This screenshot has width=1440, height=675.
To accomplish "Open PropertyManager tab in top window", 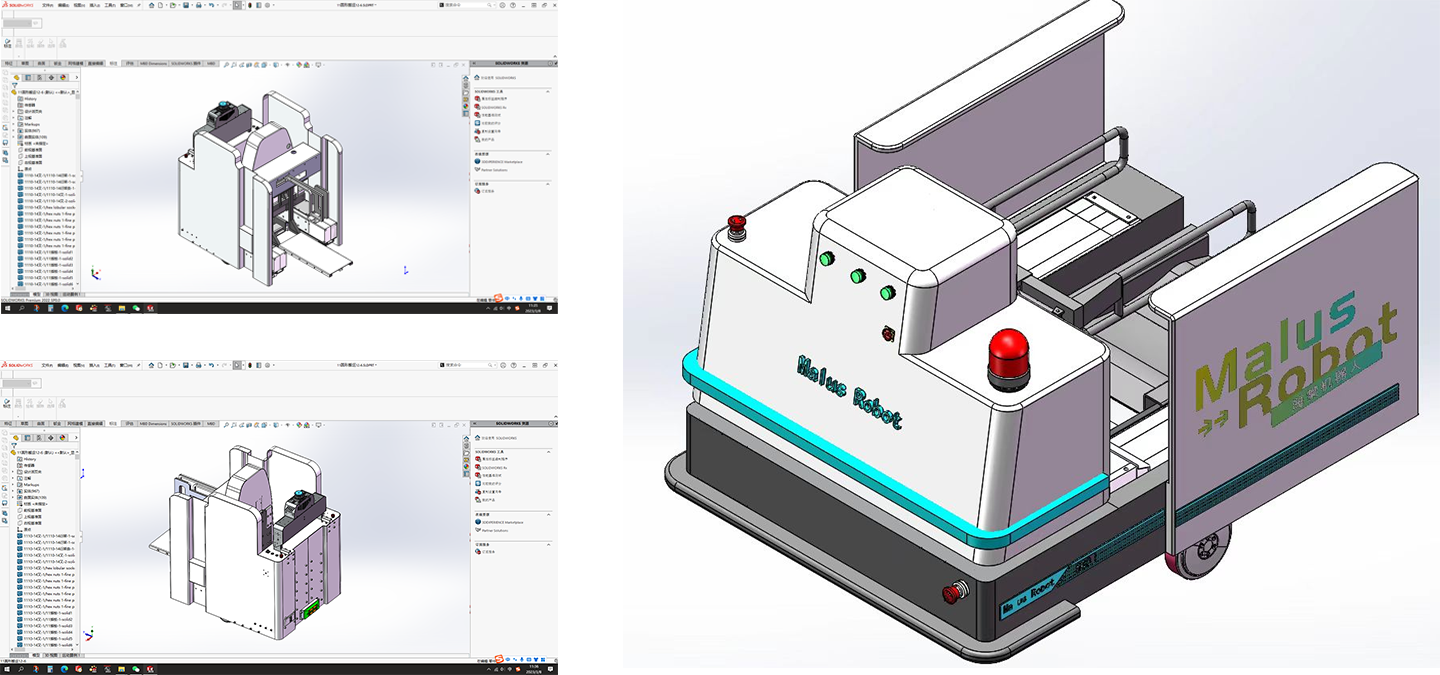I will coord(28,77).
